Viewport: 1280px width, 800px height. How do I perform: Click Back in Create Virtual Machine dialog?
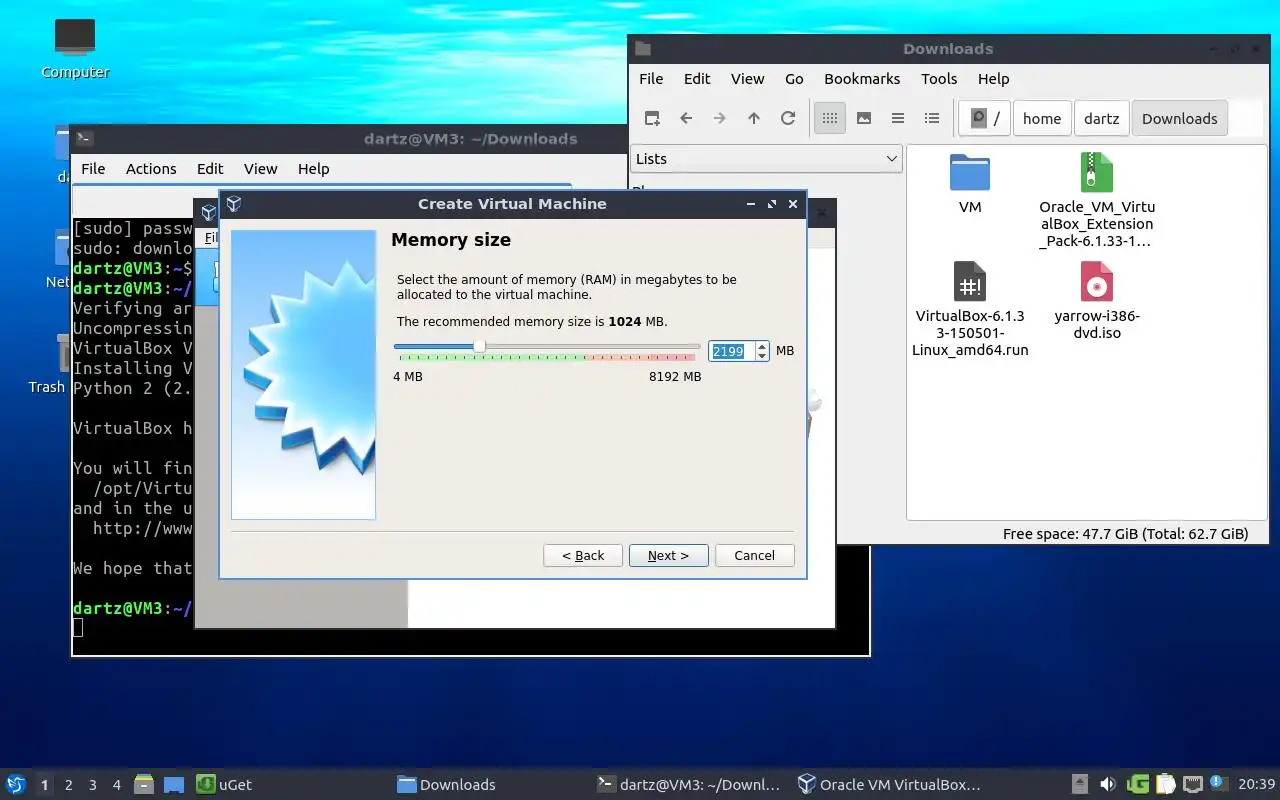tap(583, 555)
